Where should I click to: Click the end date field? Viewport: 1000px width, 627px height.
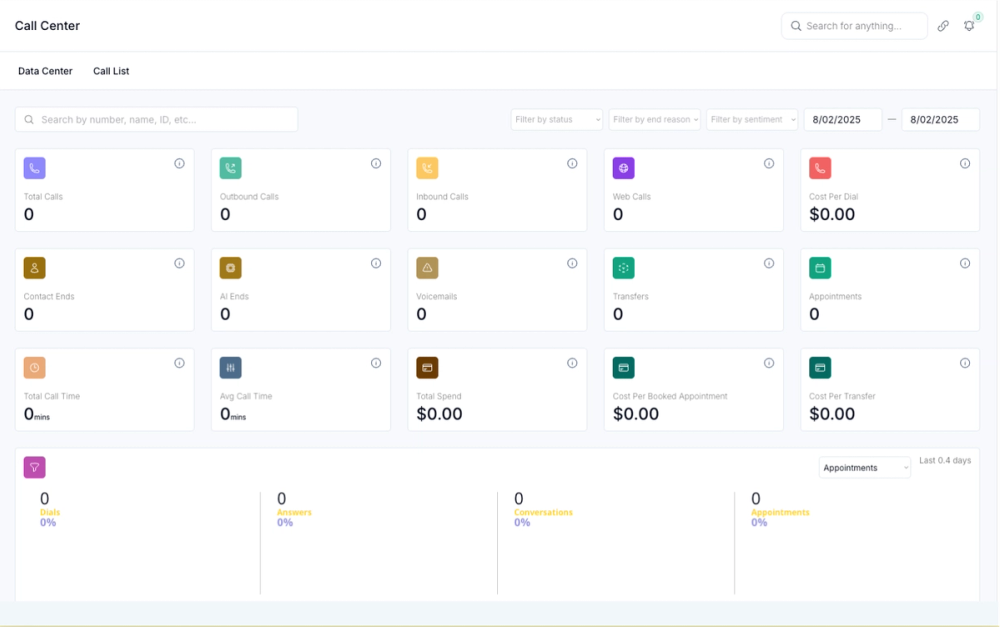pyautogui.click(x=941, y=119)
